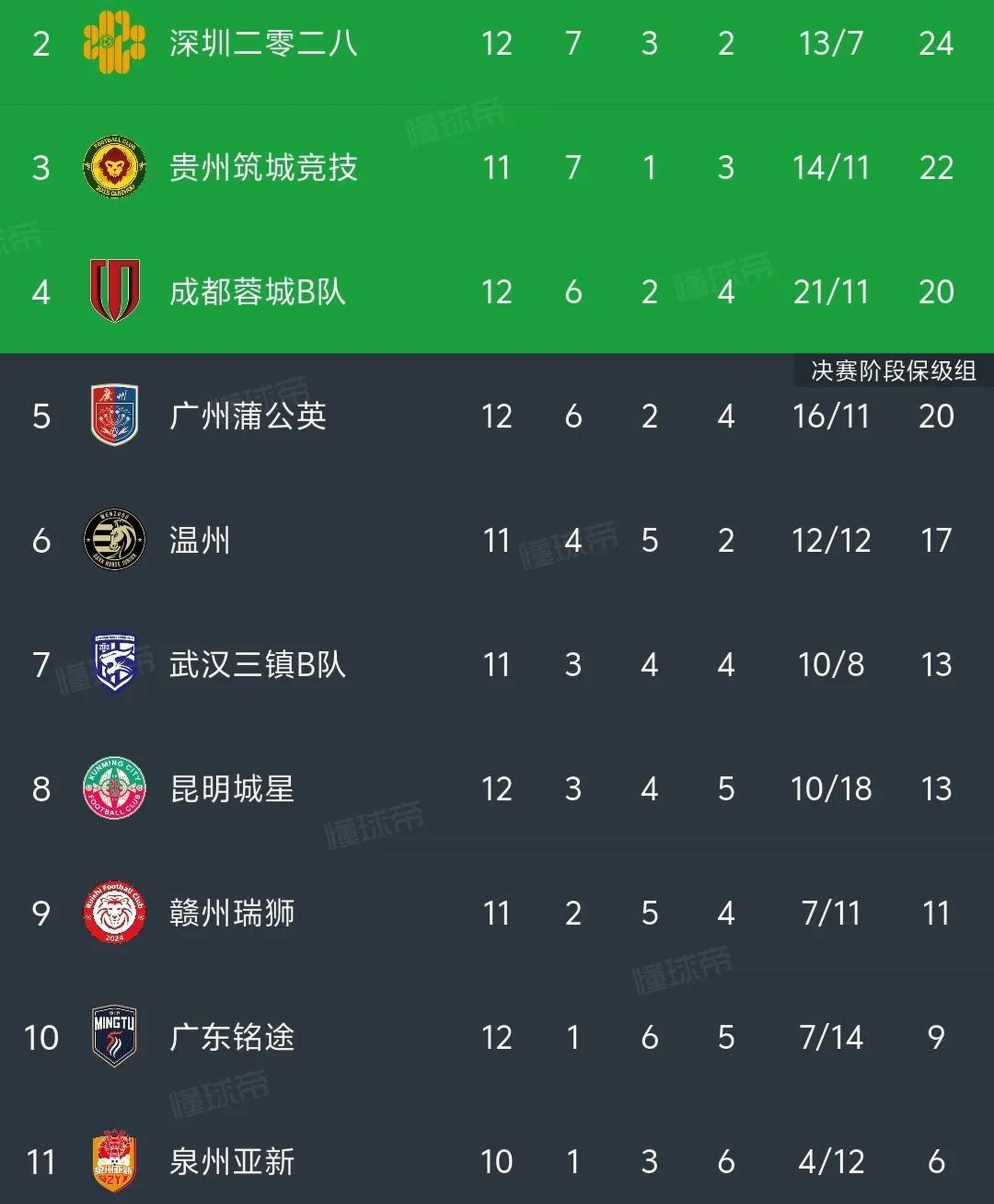Tap the 贵州筑城竞技 lion crest
Image resolution: width=994 pixels, height=1204 pixels.
pyautogui.click(x=114, y=167)
